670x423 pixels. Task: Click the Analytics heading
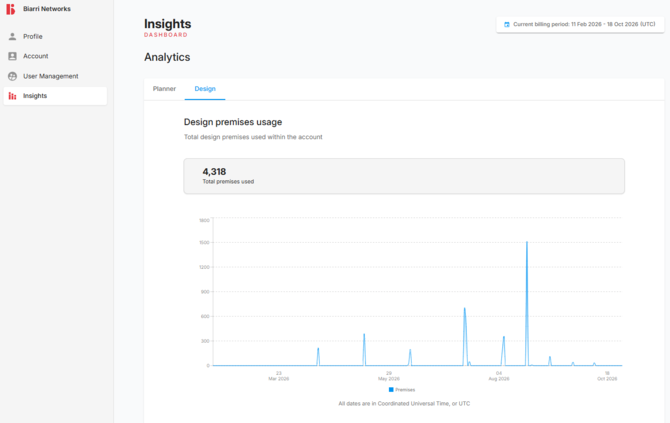pos(167,57)
